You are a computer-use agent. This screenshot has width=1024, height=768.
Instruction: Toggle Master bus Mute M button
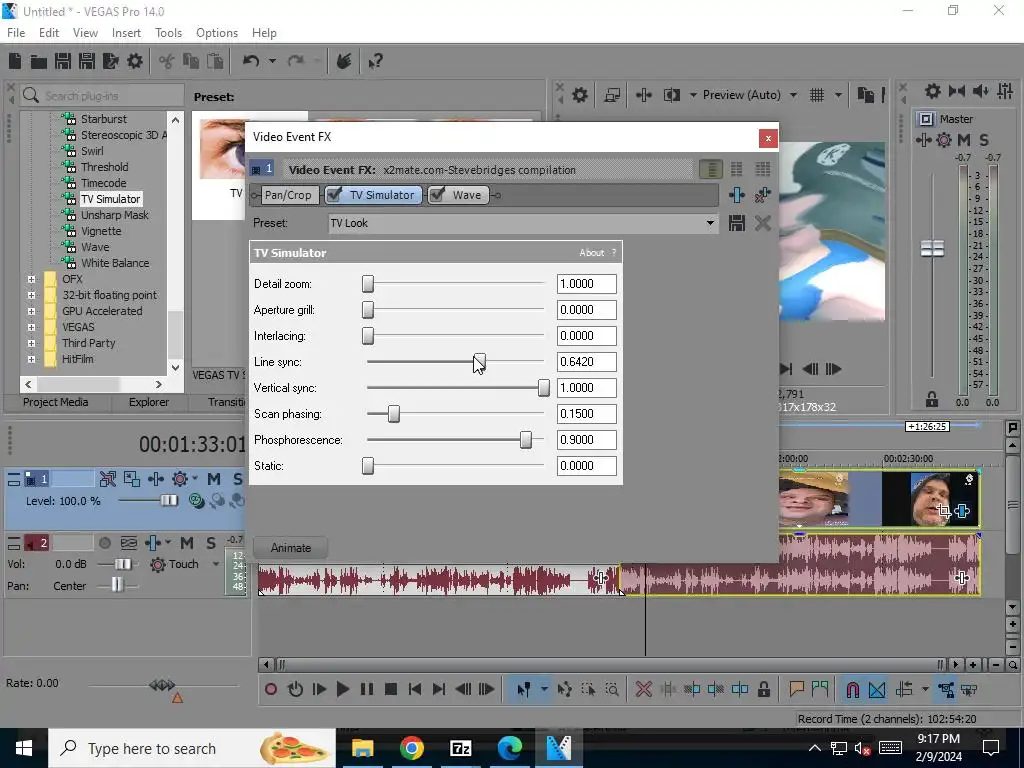tap(963, 140)
